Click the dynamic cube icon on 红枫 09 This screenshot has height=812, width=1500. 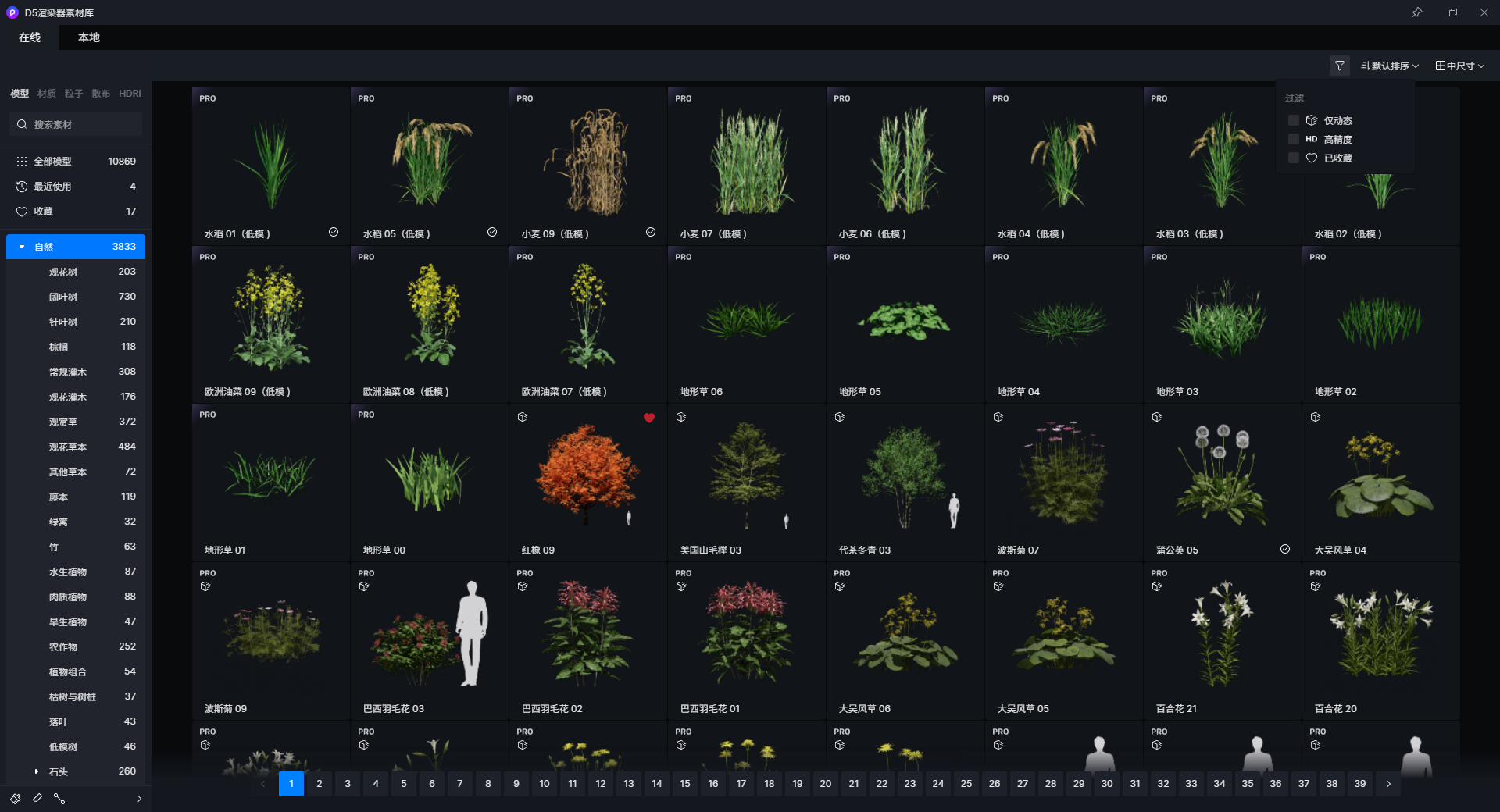pyautogui.click(x=523, y=417)
